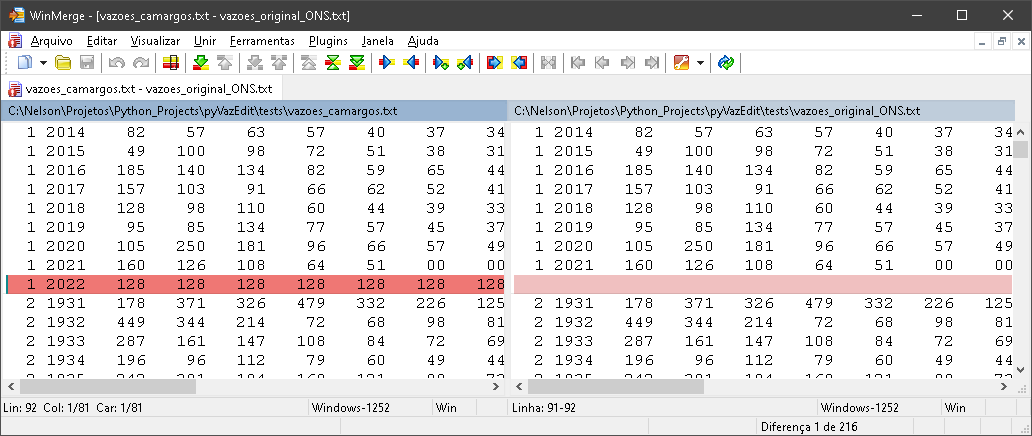
Task: Click value 479 in right pane's 1931 row
Action: click(x=819, y=303)
